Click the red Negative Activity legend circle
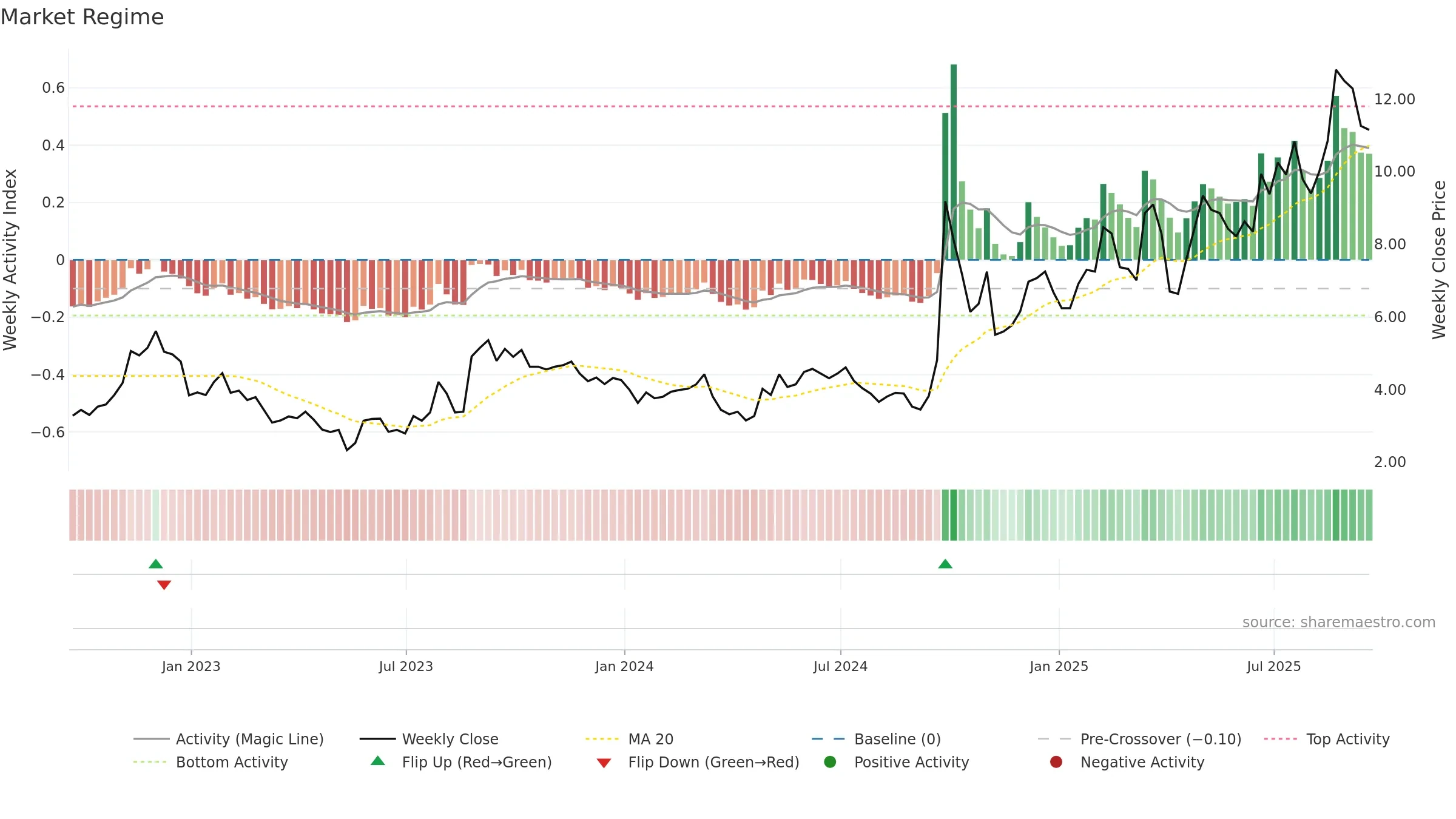 1056,761
